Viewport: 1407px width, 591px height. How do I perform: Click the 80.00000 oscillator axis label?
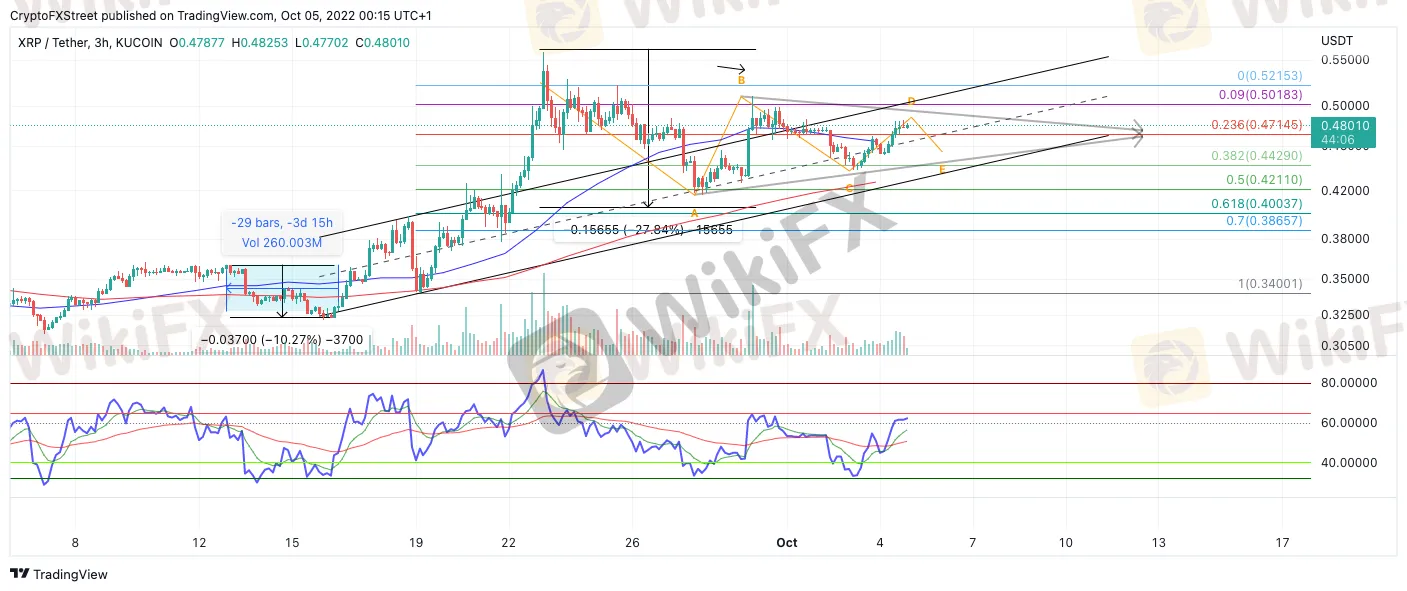click(x=1348, y=383)
